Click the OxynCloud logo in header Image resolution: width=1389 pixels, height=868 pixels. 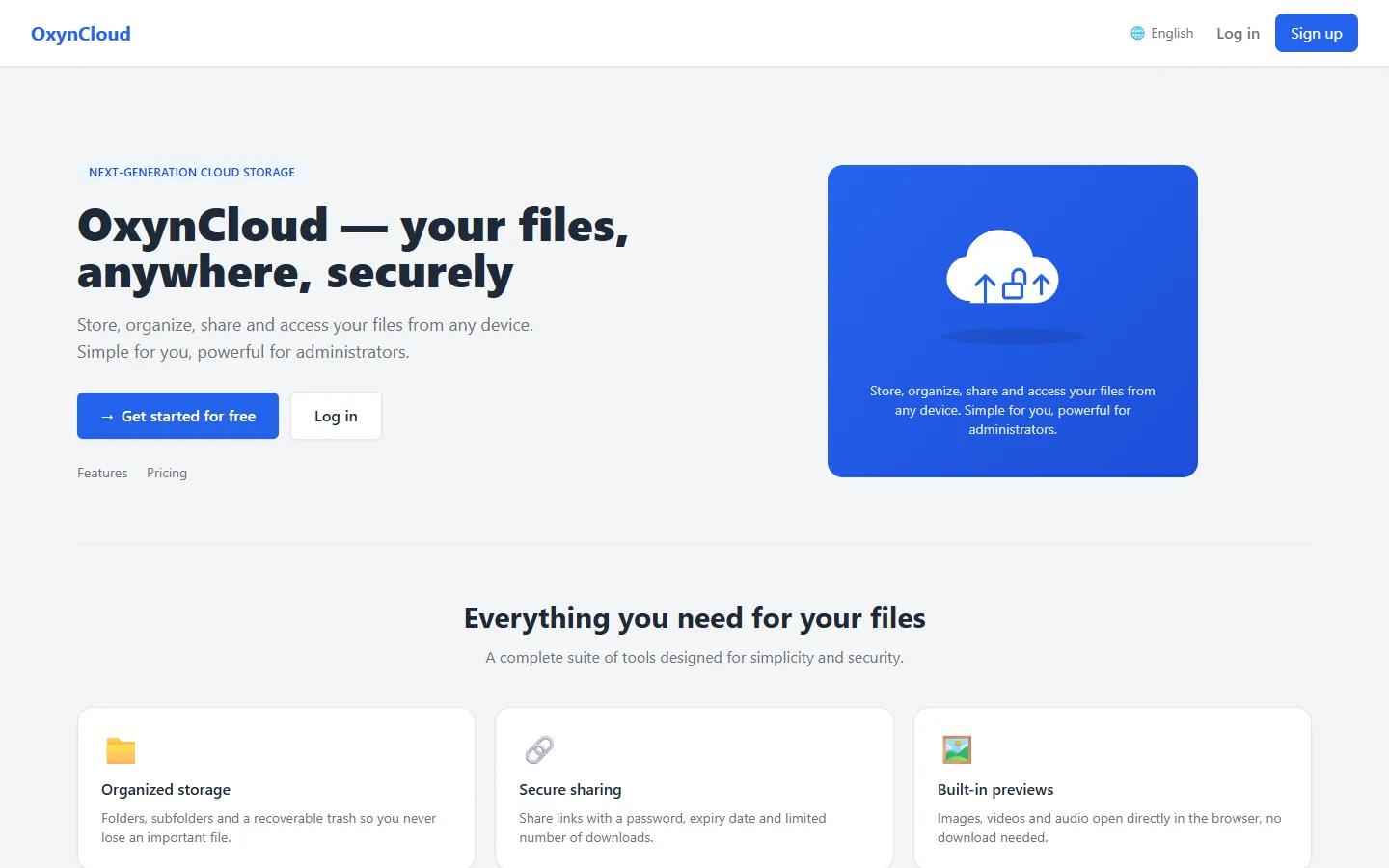[x=81, y=34]
